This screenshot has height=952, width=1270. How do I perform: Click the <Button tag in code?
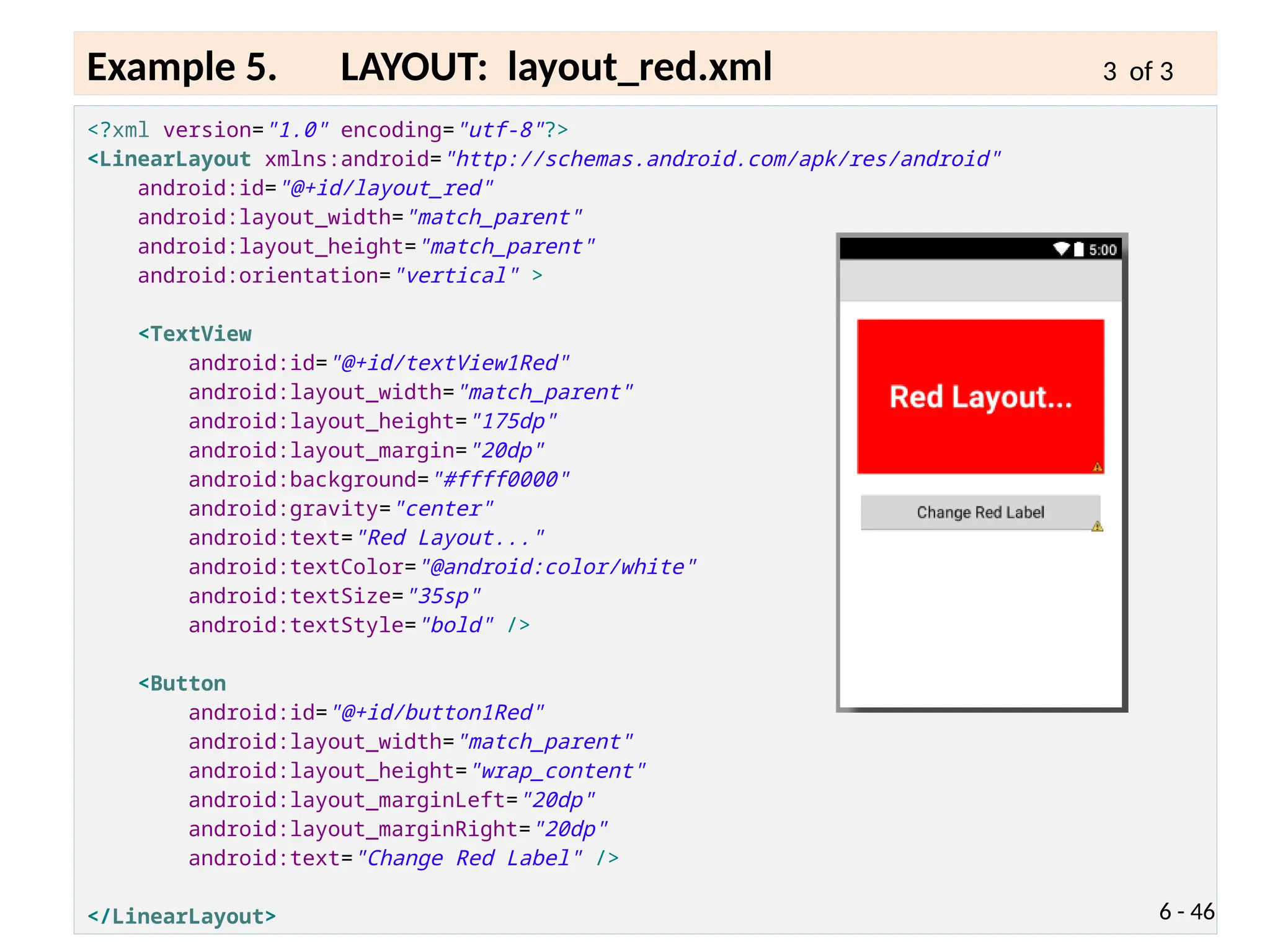pos(182,684)
